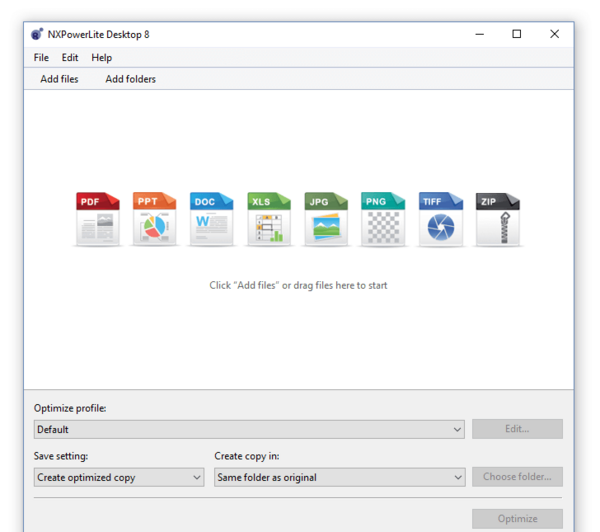This screenshot has height=532, width=600.
Task: Select the DOC Word document icon
Action: [x=212, y=219]
